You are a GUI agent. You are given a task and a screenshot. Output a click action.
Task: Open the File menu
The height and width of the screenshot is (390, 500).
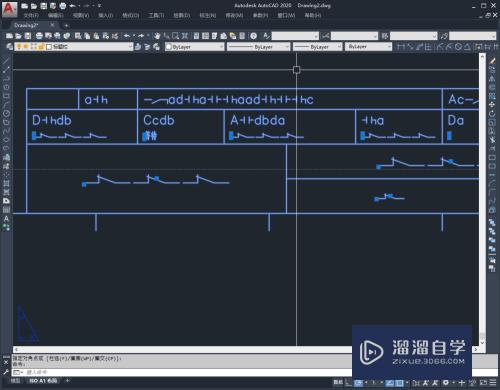(31, 15)
